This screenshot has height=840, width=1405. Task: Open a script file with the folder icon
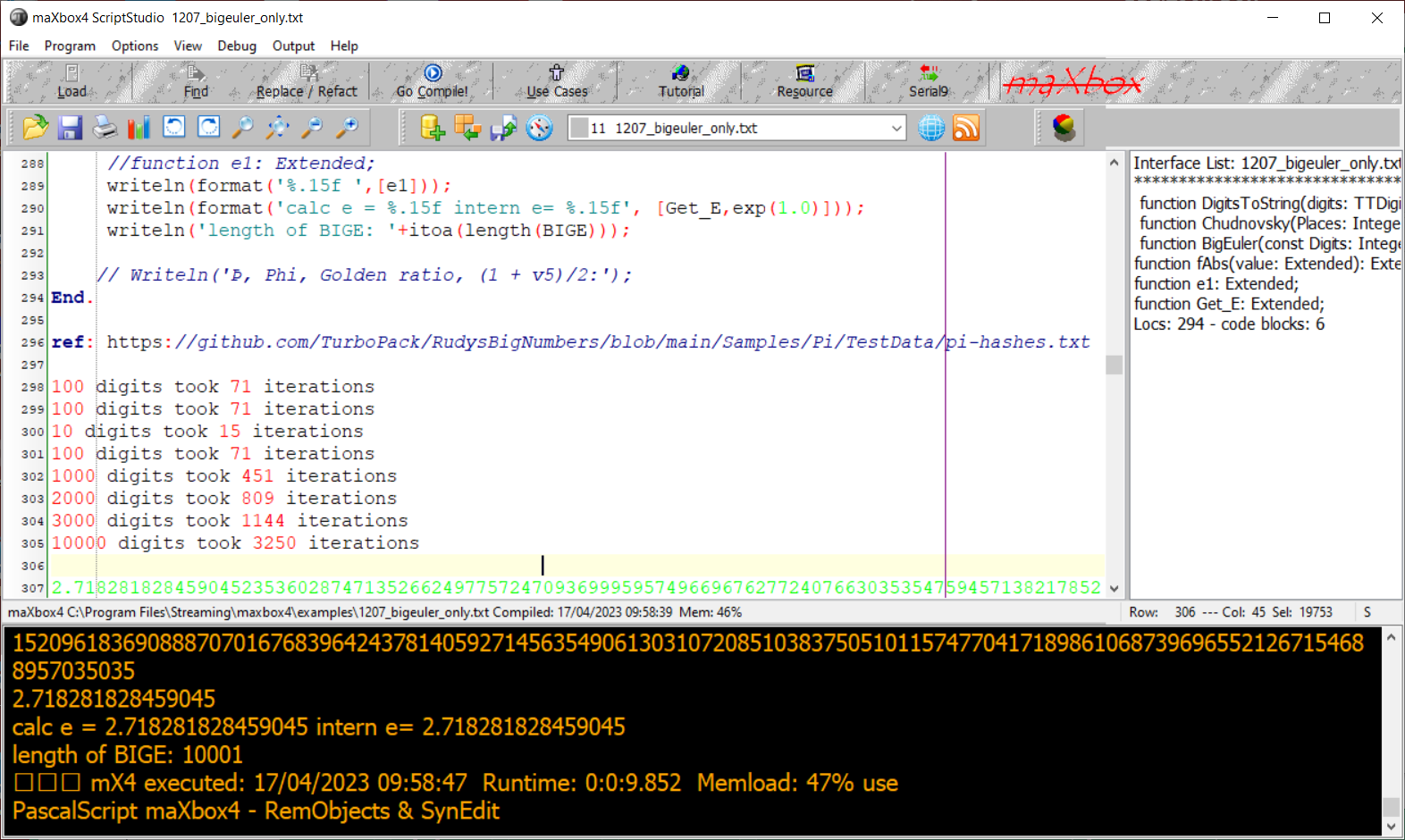pyautogui.click(x=35, y=128)
